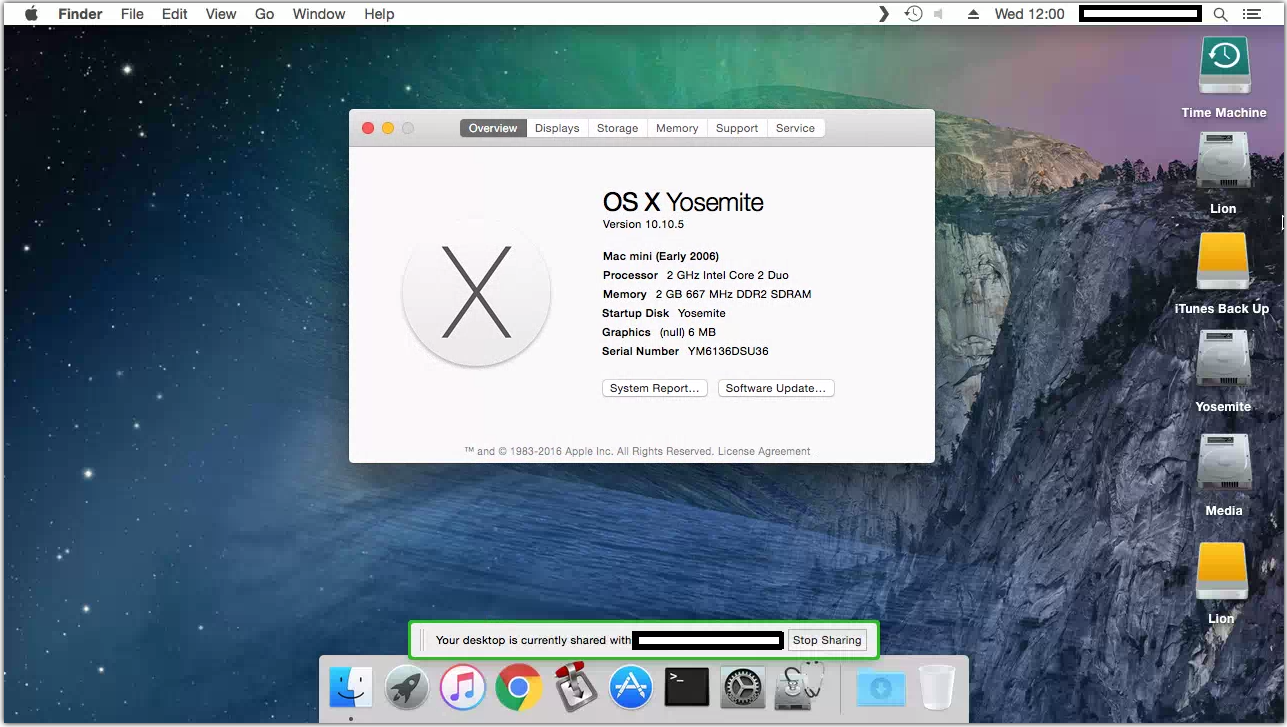1287x727 pixels.
Task: Close the About This Mac window
Action: [368, 128]
